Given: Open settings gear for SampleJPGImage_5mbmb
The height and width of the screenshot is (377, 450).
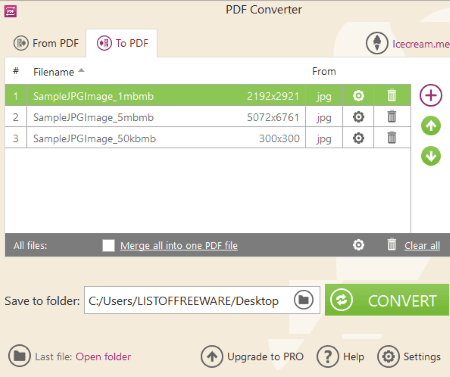Looking at the screenshot, I should [x=358, y=117].
